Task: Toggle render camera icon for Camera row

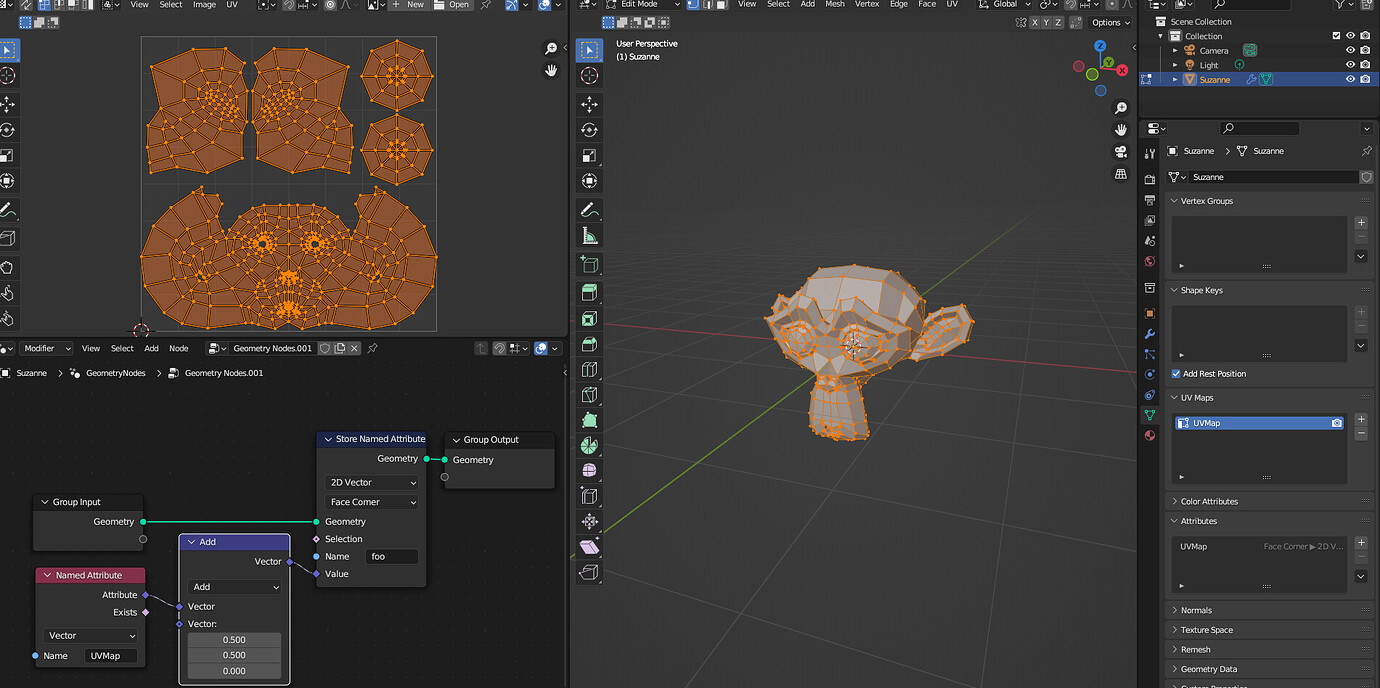Action: [x=1365, y=50]
